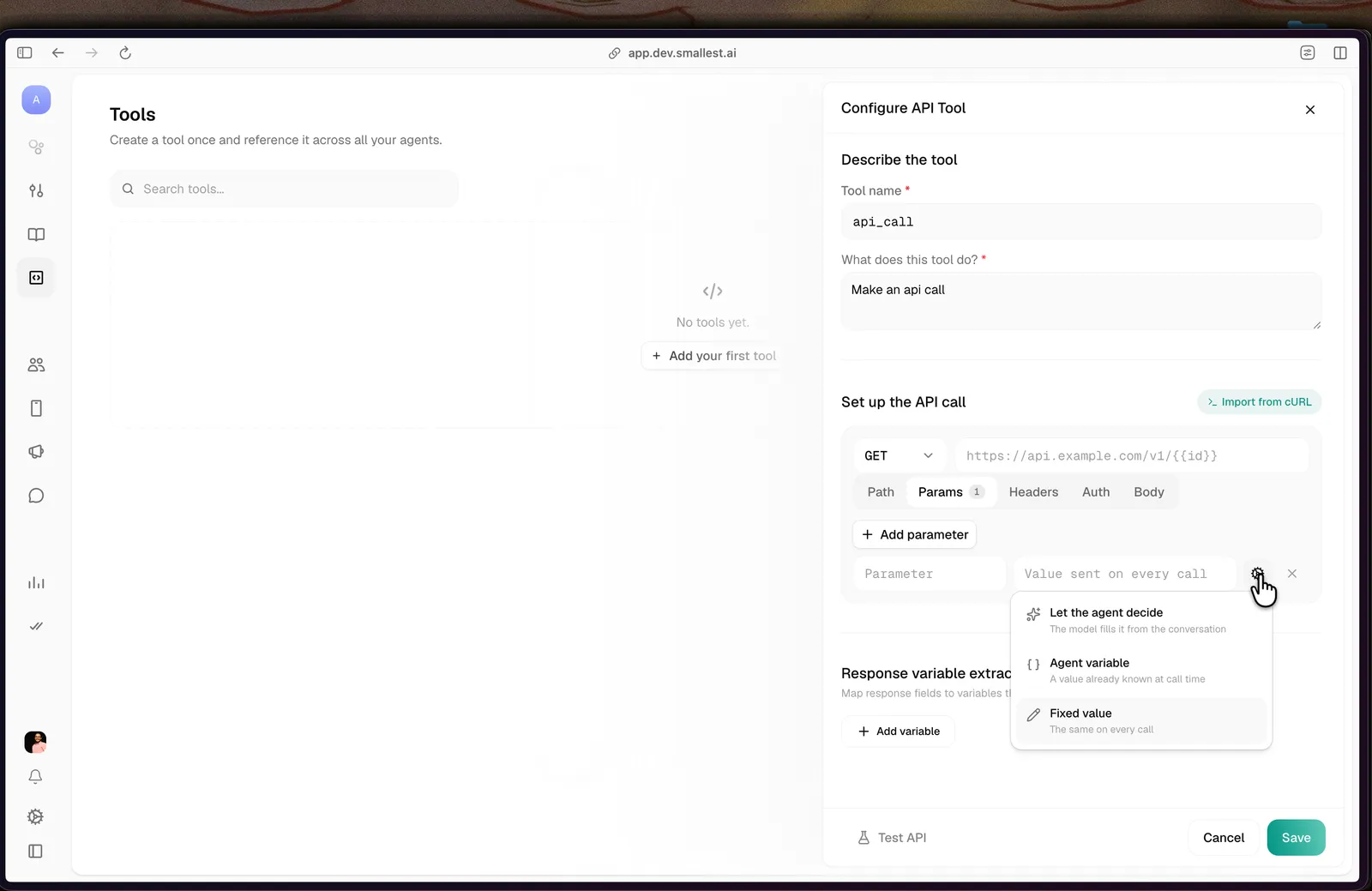The height and width of the screenshot is (891, 1372).
Task: Click Add variable button
Action: click(x=899, y=731)
